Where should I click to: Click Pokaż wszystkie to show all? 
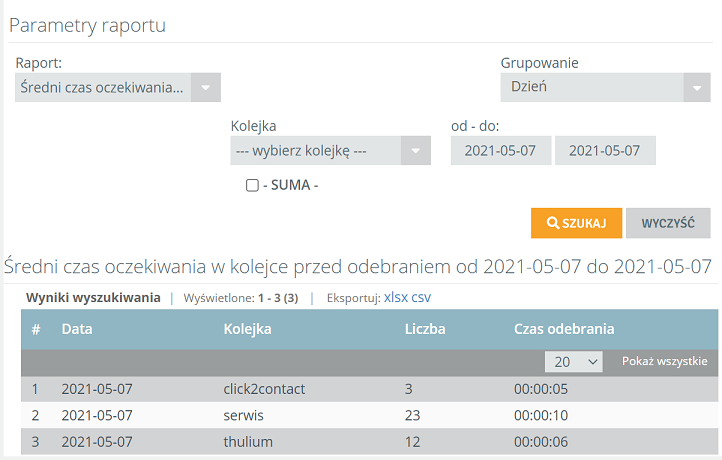tap(664, 361)
